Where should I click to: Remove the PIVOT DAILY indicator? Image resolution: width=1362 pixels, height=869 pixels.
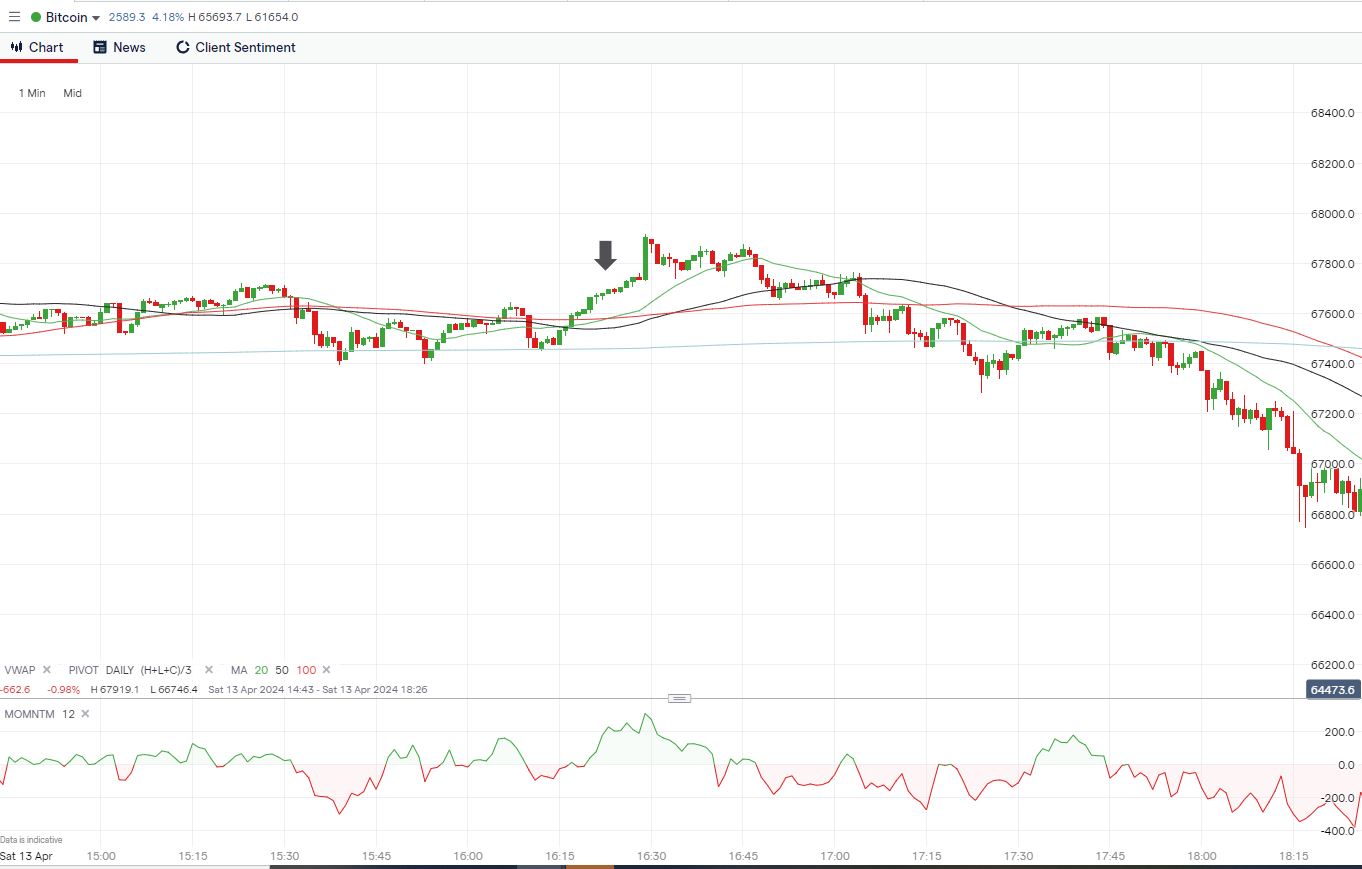(x=209, y=670)
